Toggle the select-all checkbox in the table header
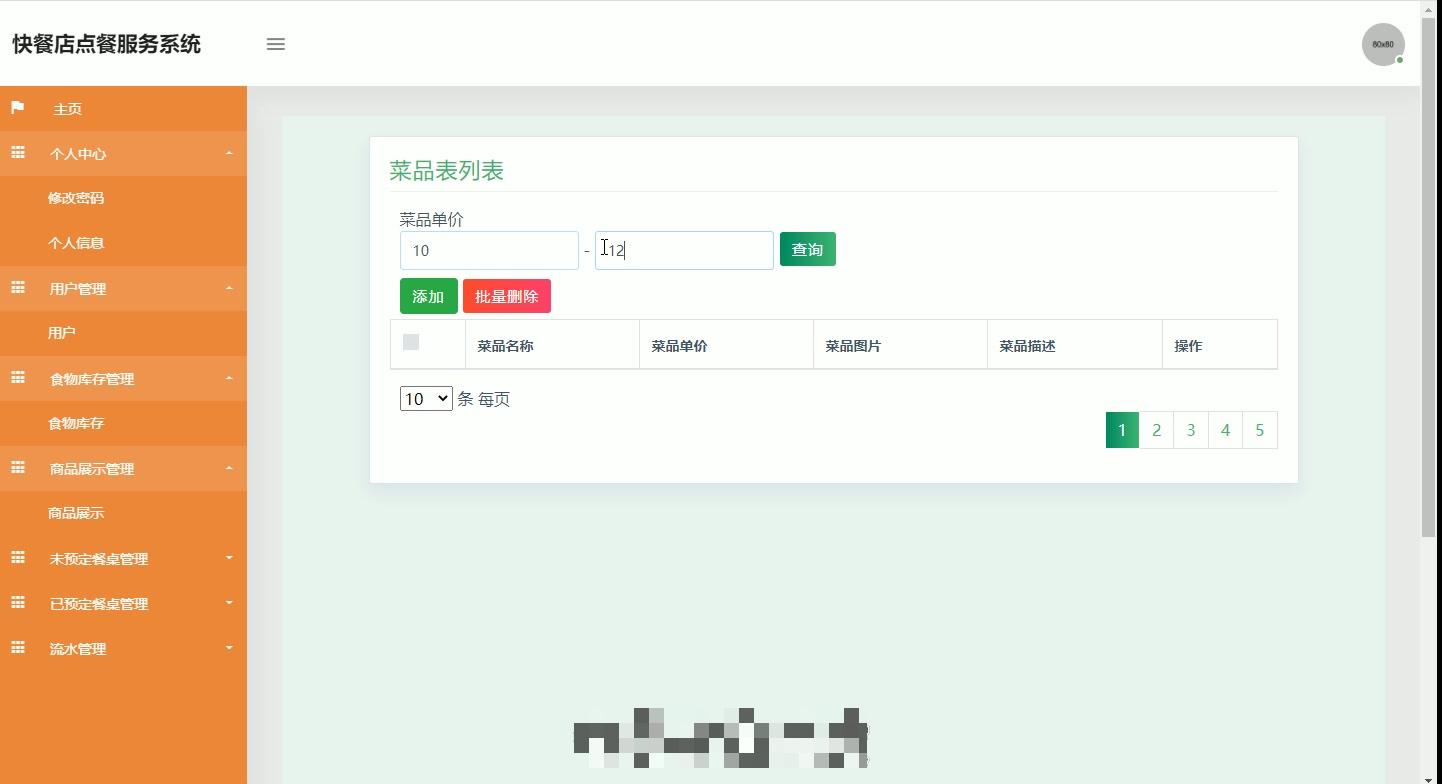1442x784 pixels. (410, 342)
